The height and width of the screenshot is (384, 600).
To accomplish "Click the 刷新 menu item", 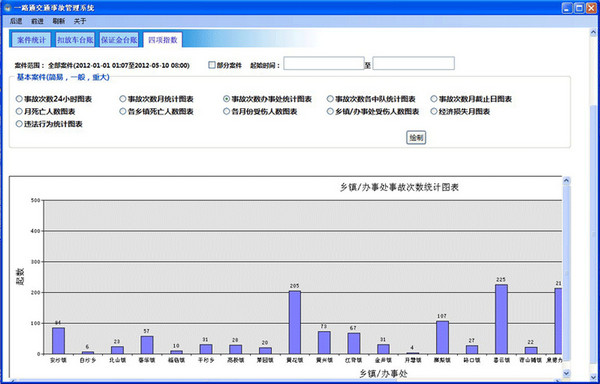I will [59, 21].
